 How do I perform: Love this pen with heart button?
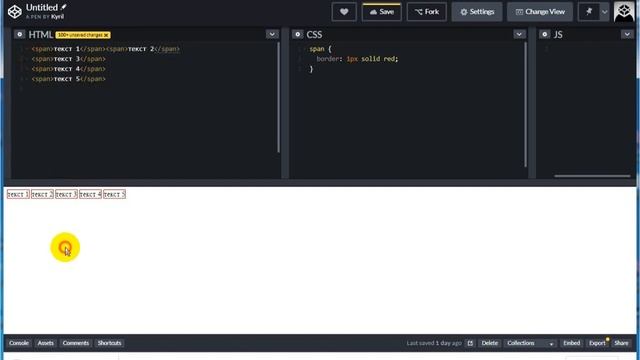pyautogui.click(x=344, y=12)
